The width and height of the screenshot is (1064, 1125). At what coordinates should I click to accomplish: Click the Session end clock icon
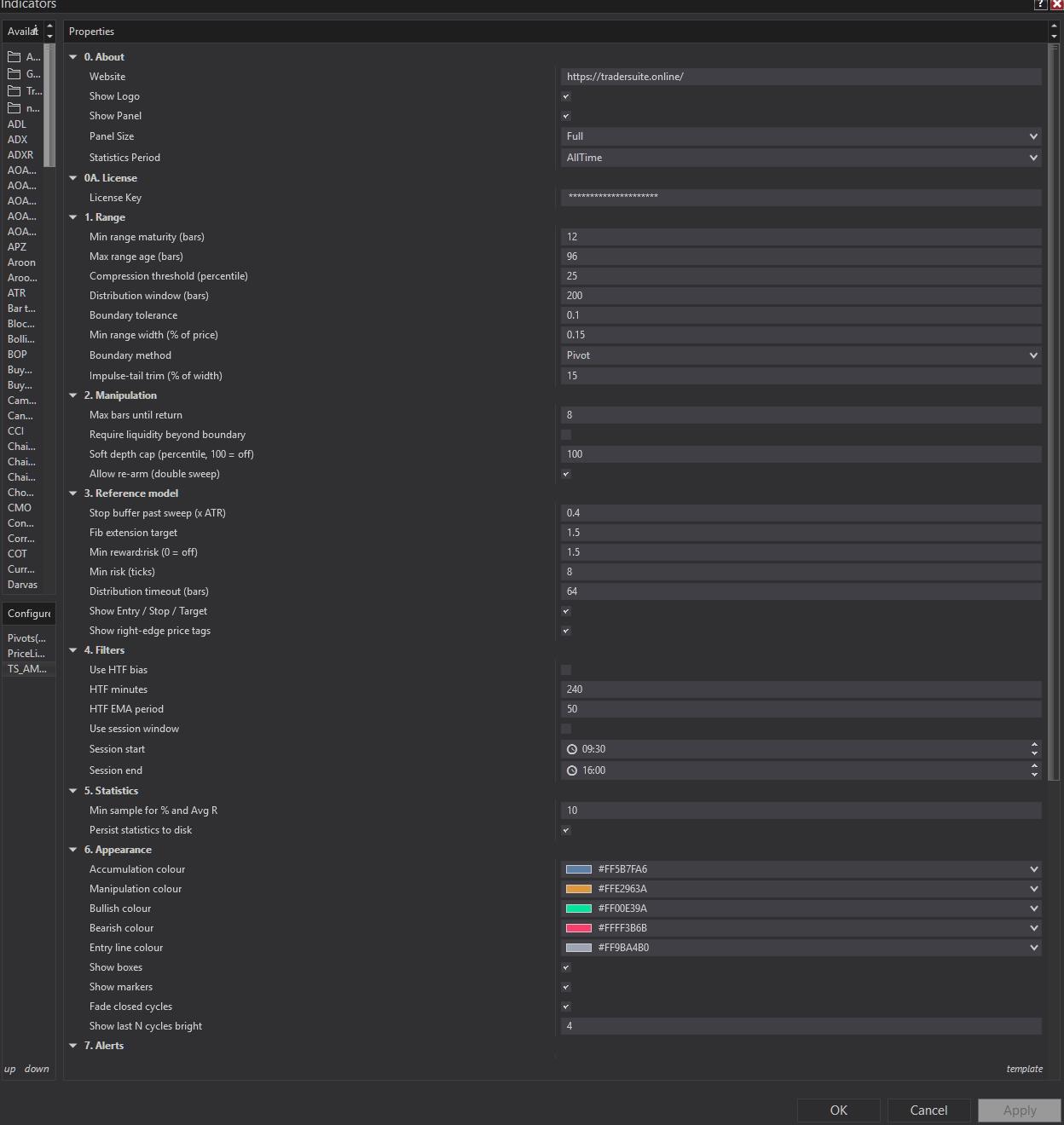572,770
